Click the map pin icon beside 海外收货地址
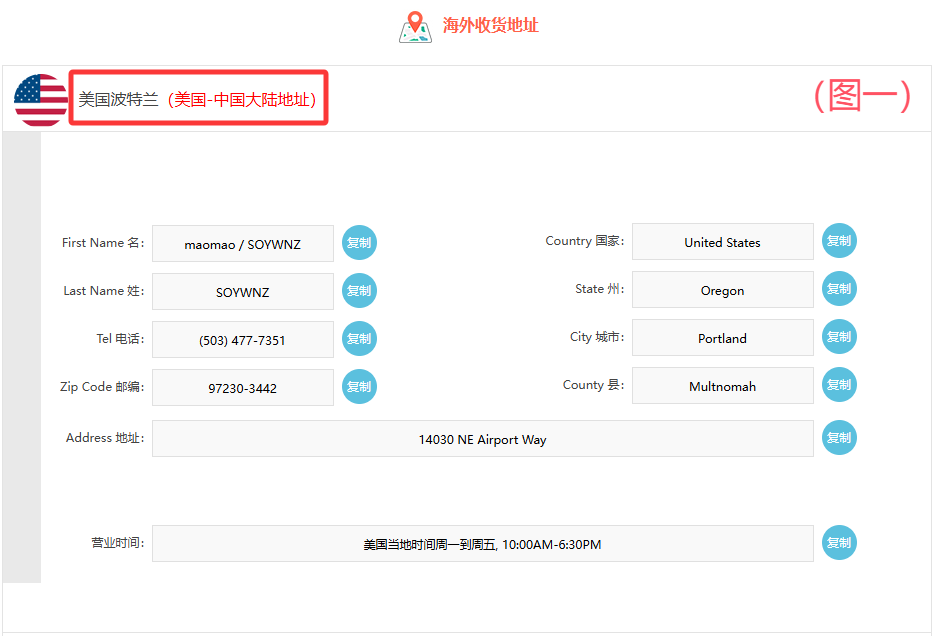 point(415,26)
